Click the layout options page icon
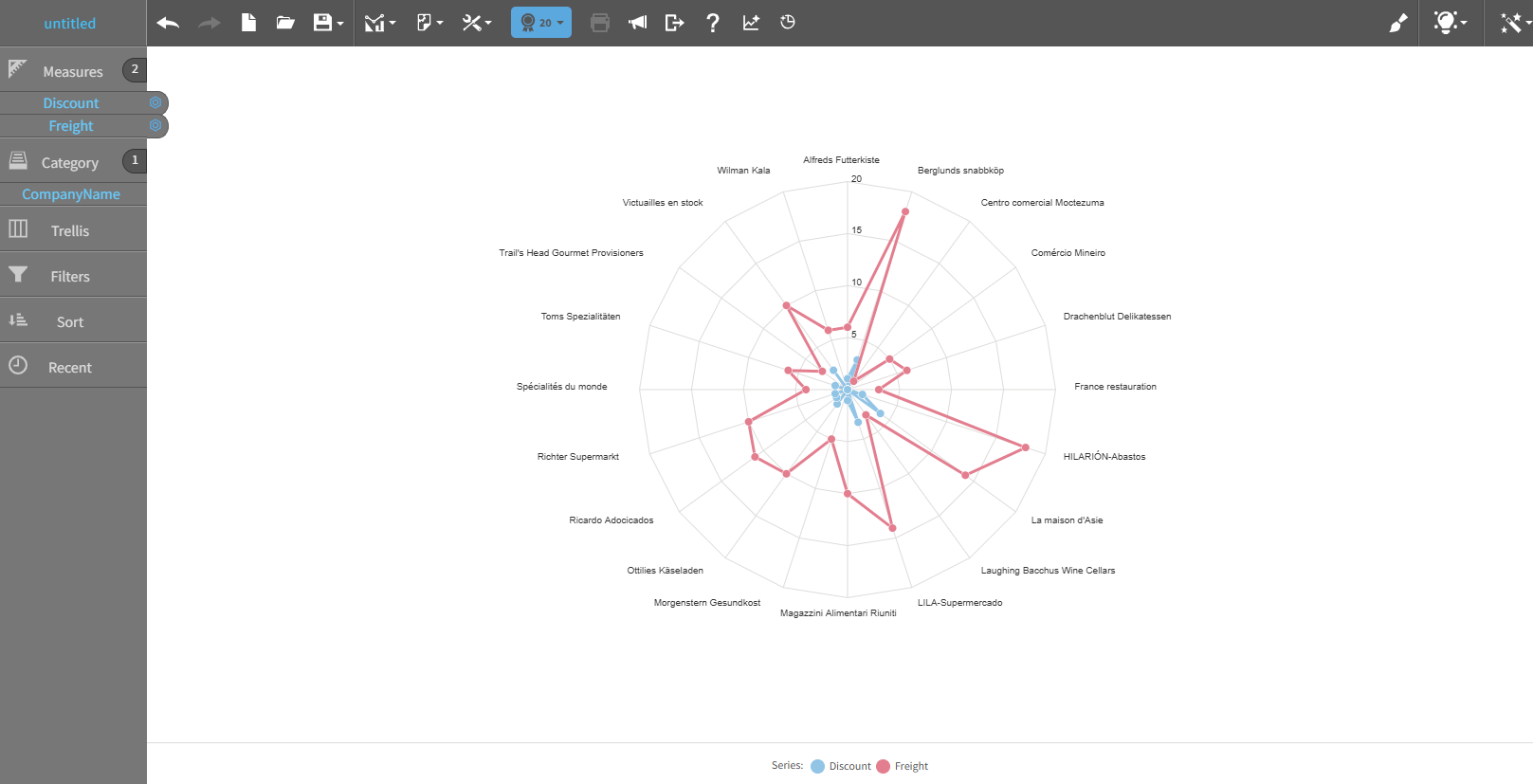1533x784 pixels. click(x=424, y=23)
